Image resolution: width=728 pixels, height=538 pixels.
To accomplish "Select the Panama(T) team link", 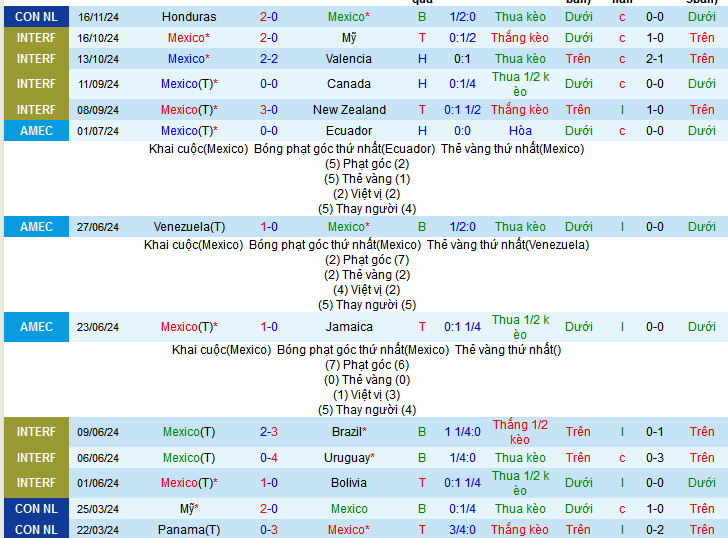I will pos(189,530).
